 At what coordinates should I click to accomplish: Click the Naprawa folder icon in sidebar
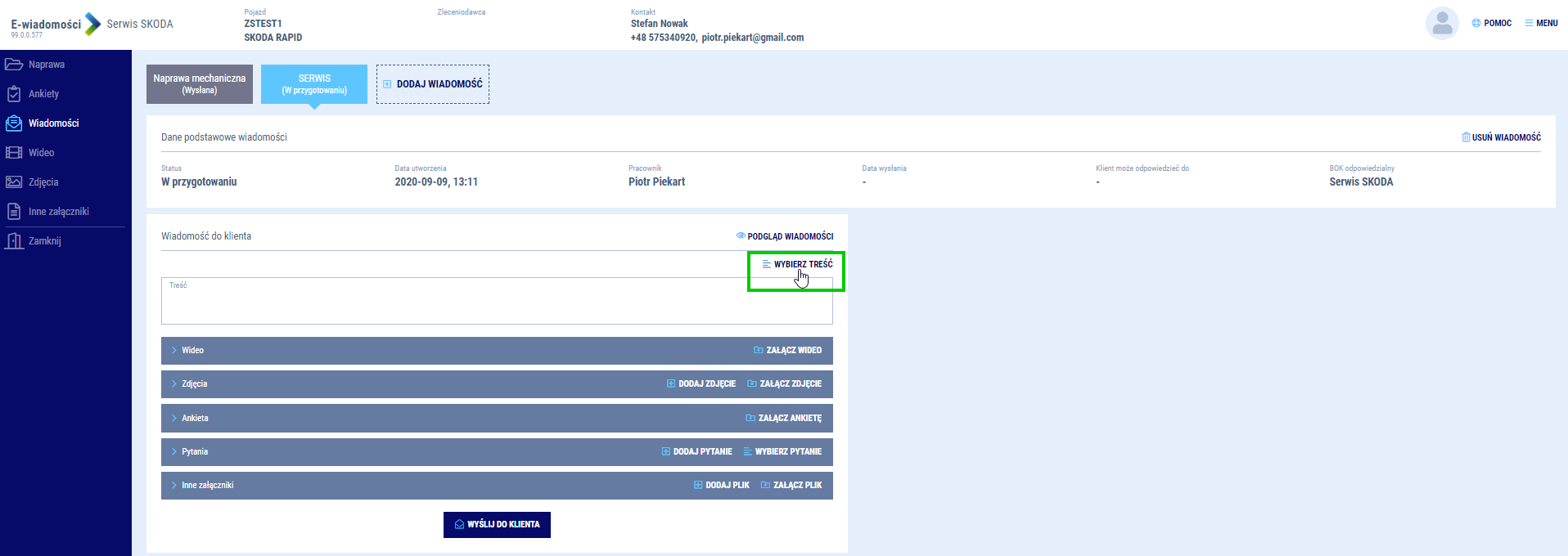[x=14, y=65]
